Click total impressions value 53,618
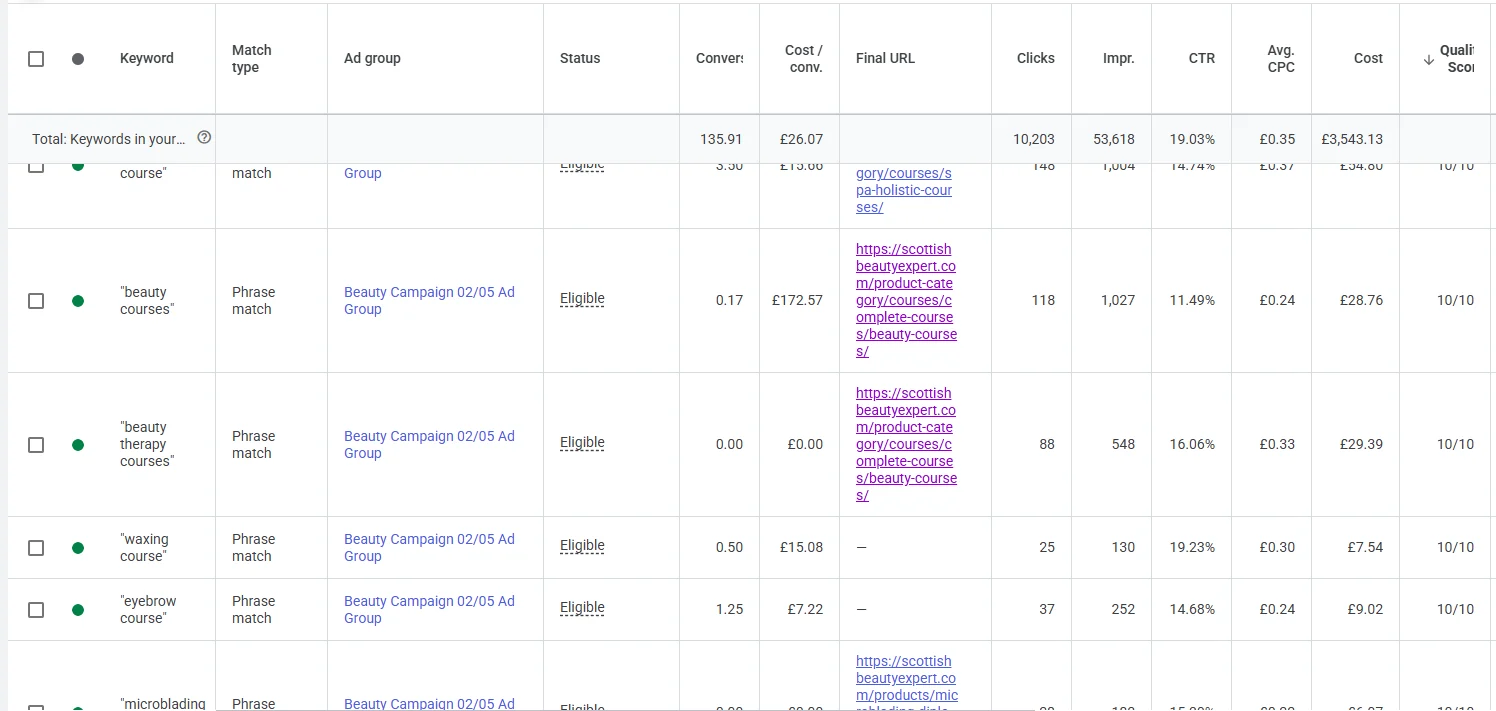 (1114, 140)
